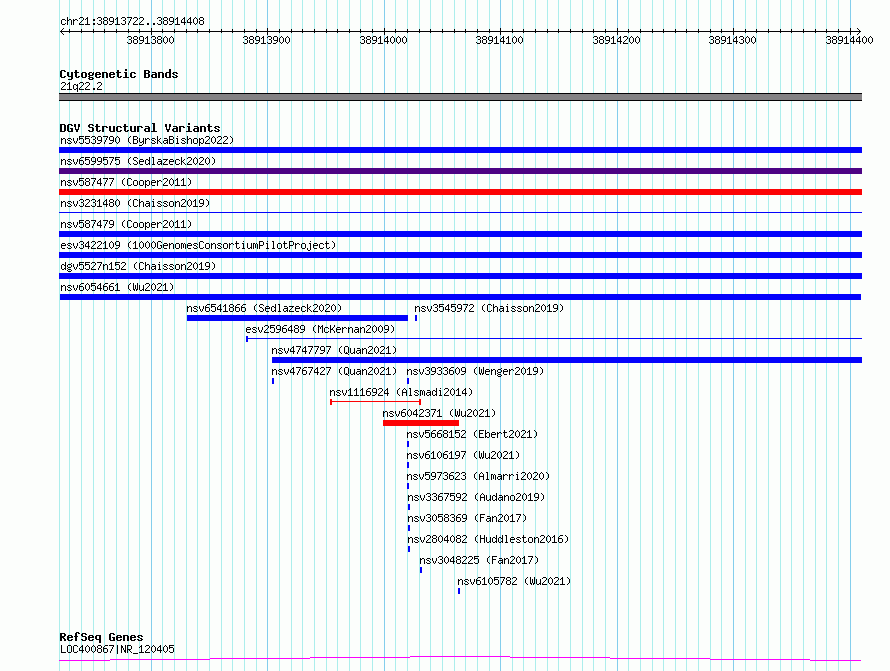
Task: Click nsv3231480 (Chaisson2019) label
Action: (135, 203)
